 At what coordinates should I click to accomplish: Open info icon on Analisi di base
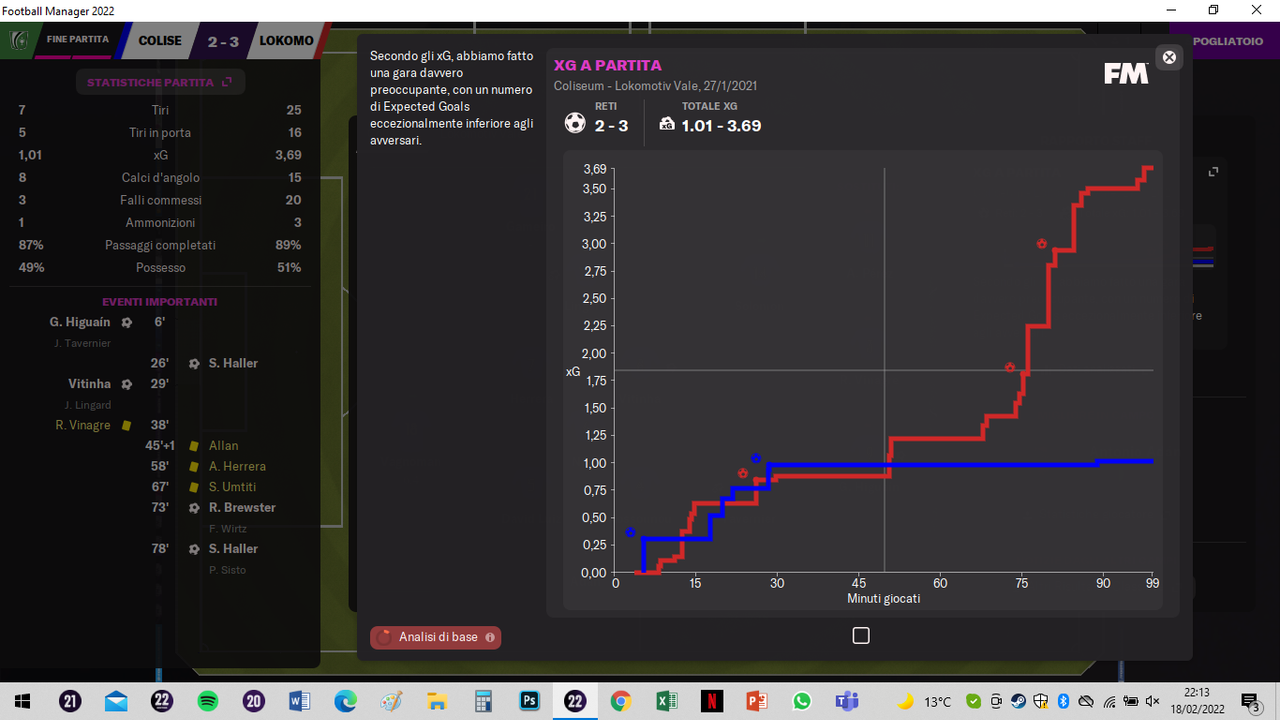[490, 637]
